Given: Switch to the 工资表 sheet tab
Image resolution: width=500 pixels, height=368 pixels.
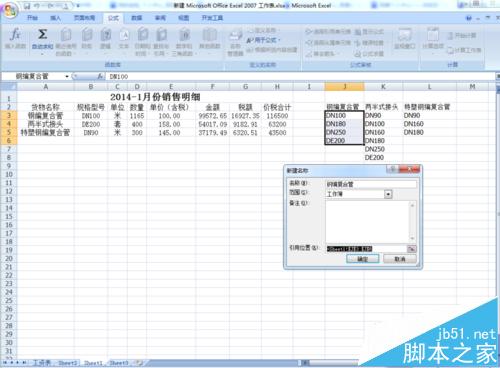Looking at the screenshot, I should click(x=41, y=363).
